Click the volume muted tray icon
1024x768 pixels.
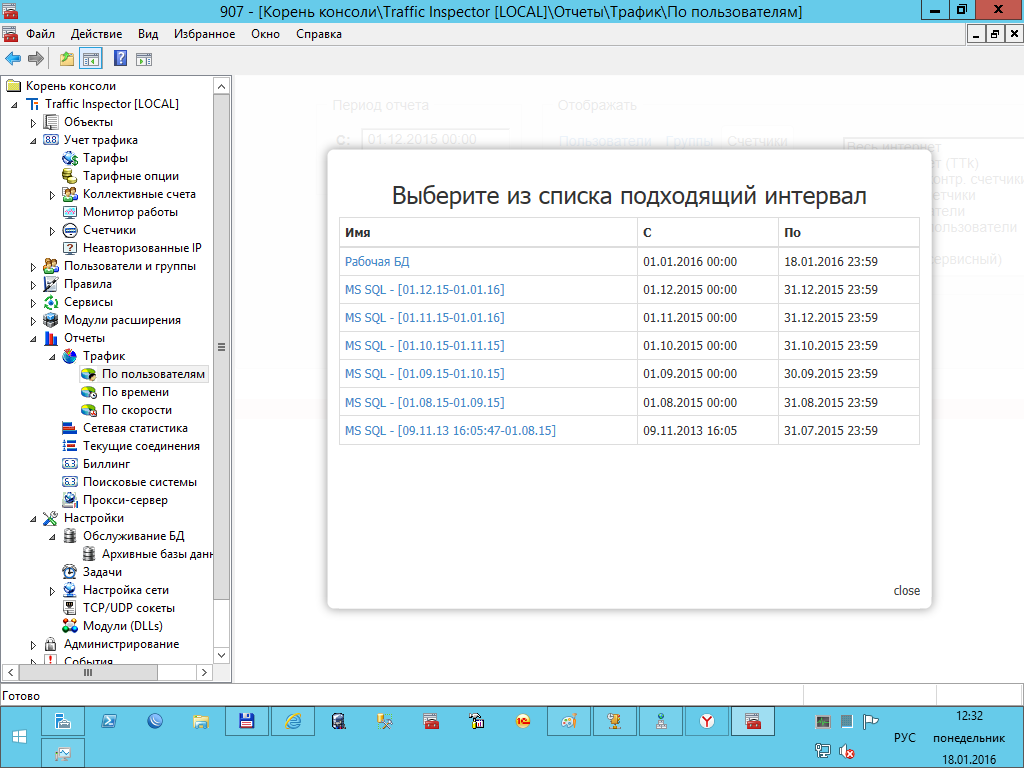click(x=846, y=752)
